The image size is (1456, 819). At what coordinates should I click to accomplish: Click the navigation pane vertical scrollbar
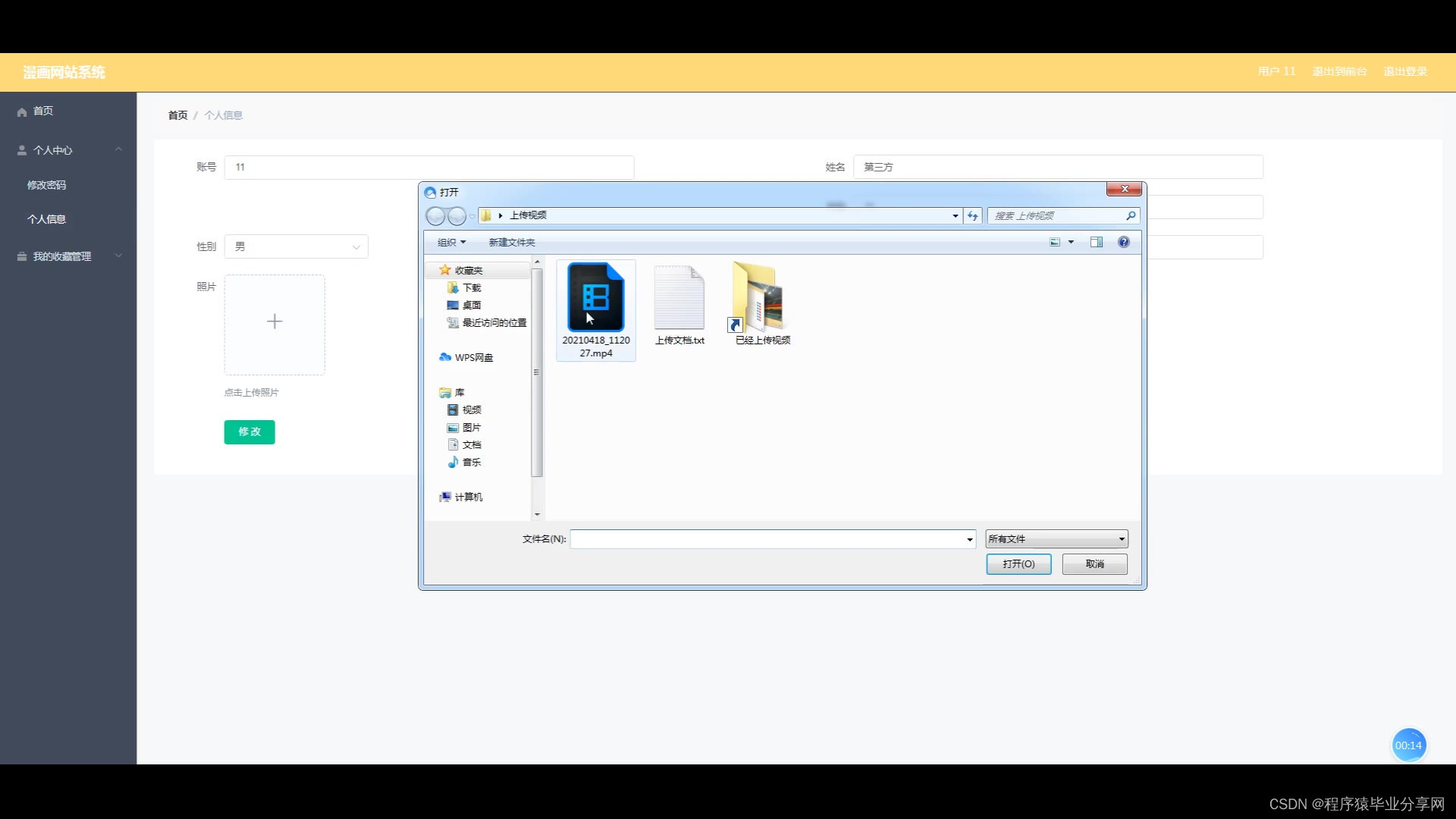click(537, 372)
